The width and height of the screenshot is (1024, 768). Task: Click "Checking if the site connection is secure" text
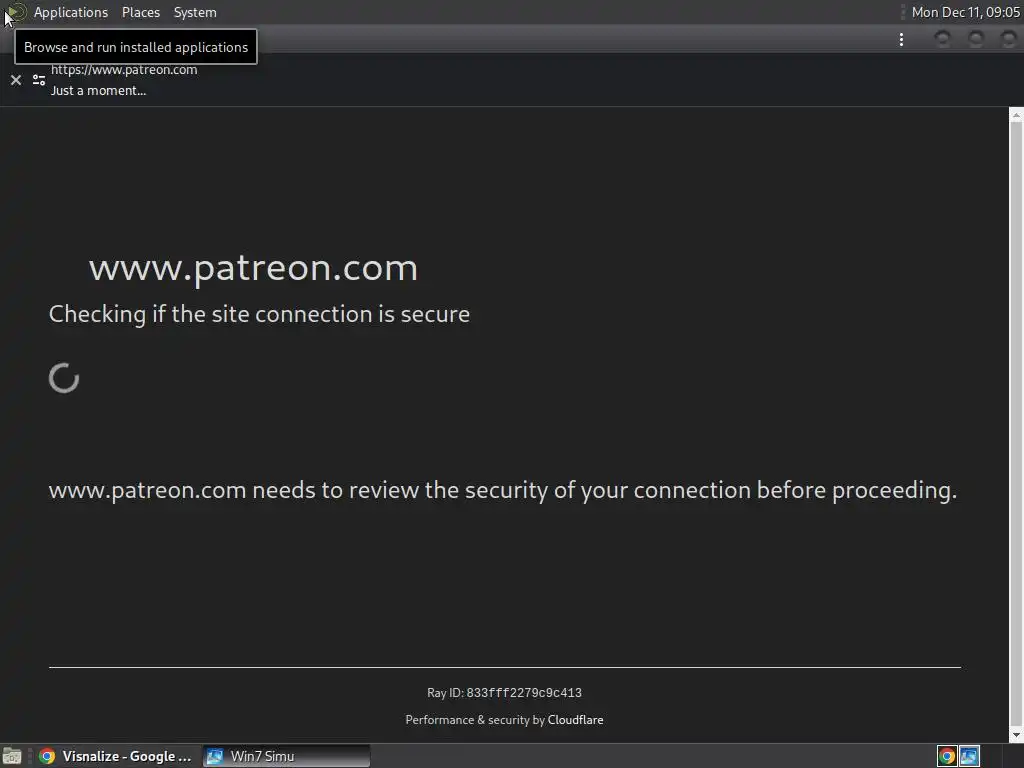259,314
